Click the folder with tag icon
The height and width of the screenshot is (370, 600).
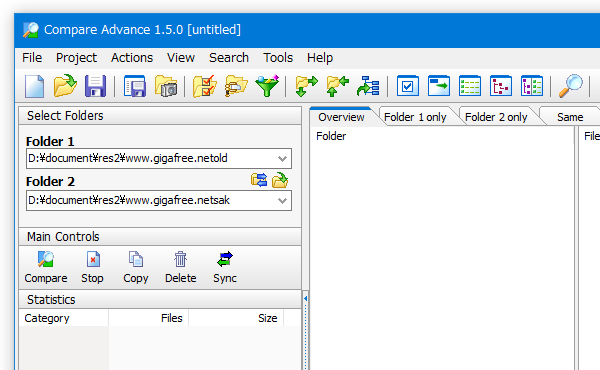[236, 86]
